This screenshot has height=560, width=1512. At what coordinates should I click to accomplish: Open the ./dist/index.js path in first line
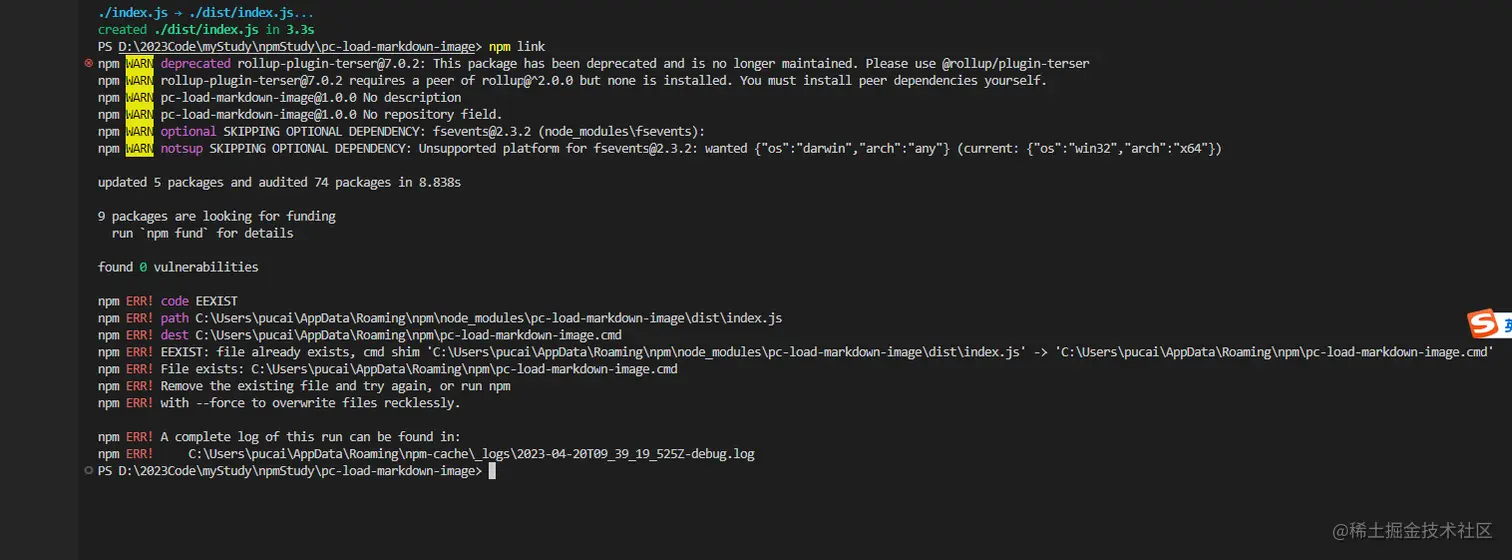245,13
